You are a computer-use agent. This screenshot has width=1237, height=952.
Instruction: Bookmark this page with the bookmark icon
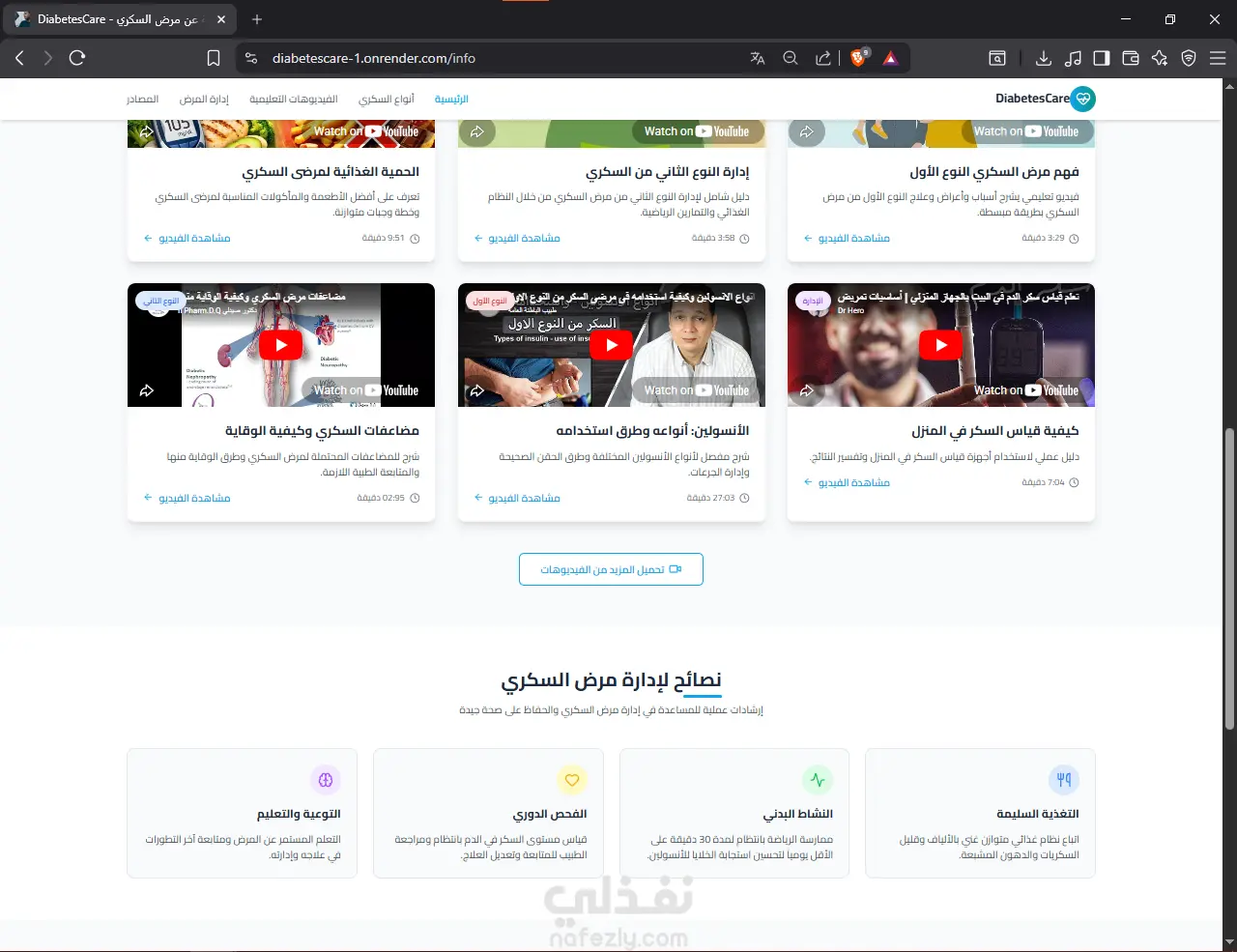tap(214, 58)
